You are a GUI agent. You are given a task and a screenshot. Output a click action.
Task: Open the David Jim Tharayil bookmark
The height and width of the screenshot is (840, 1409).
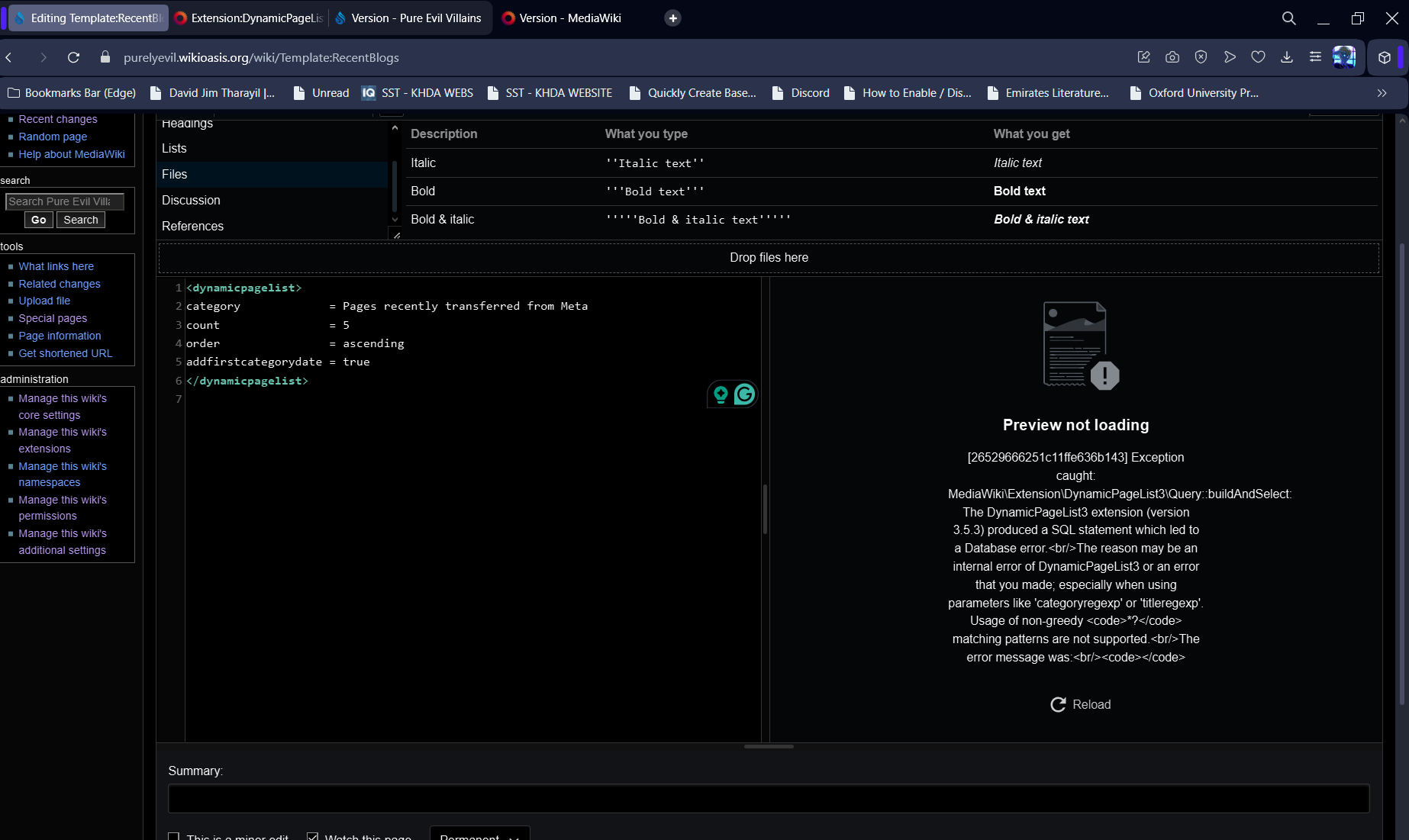point(212,93)
